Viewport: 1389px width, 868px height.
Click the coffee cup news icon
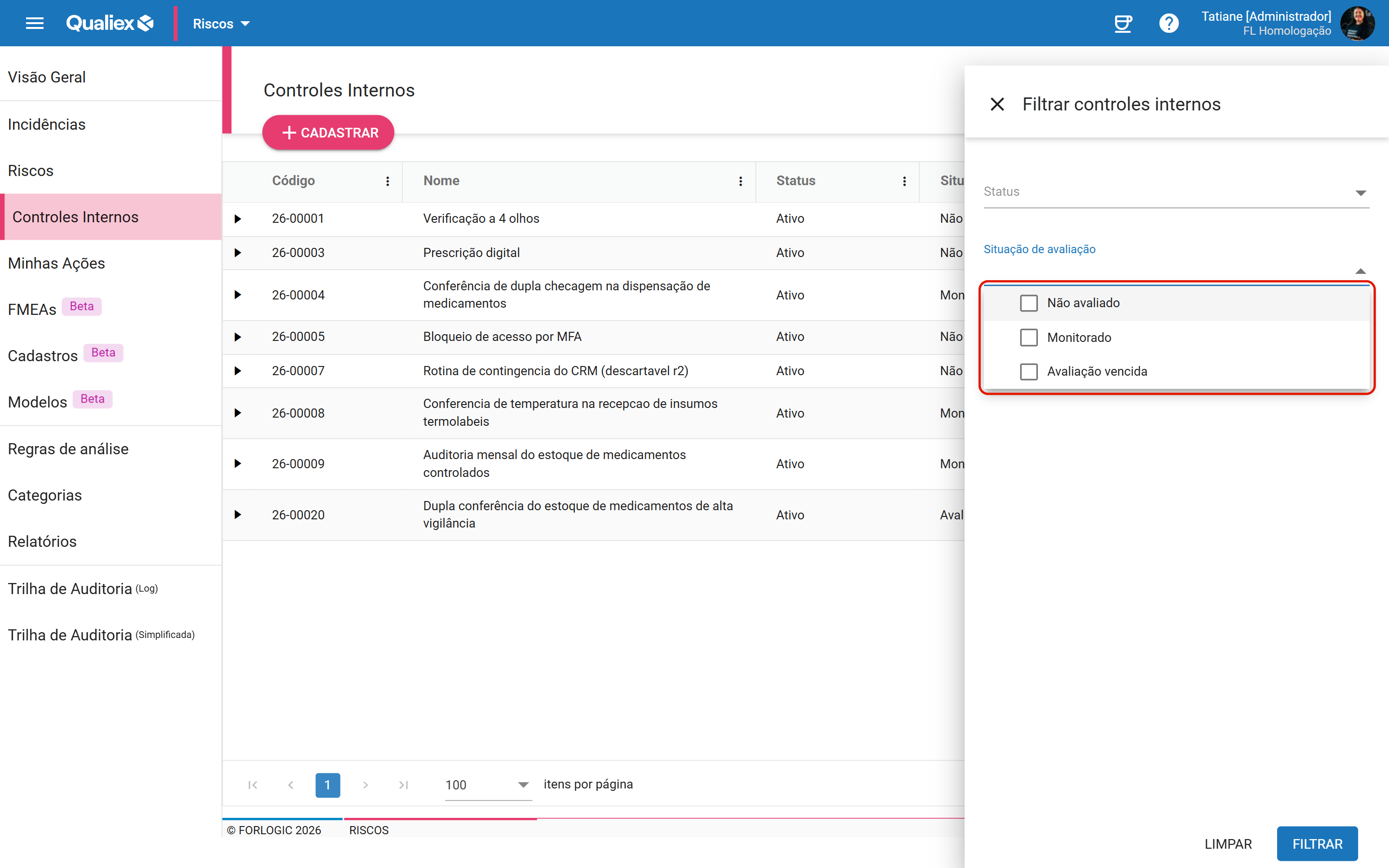coord(1122,23)
